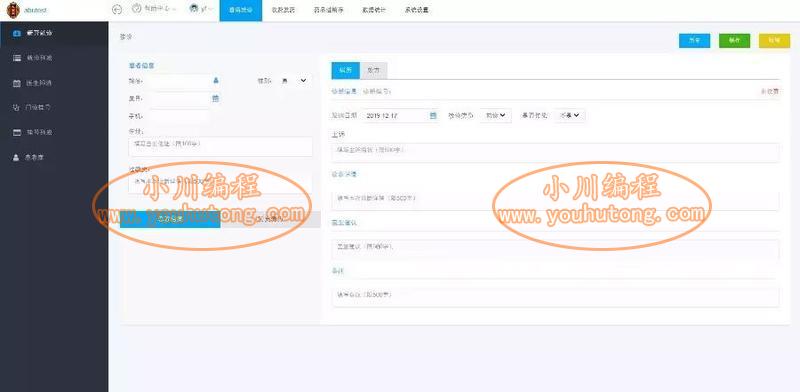Open the user avatar dropdown in the header
This screenshot has height=392, width=800.
pos(201,9)
